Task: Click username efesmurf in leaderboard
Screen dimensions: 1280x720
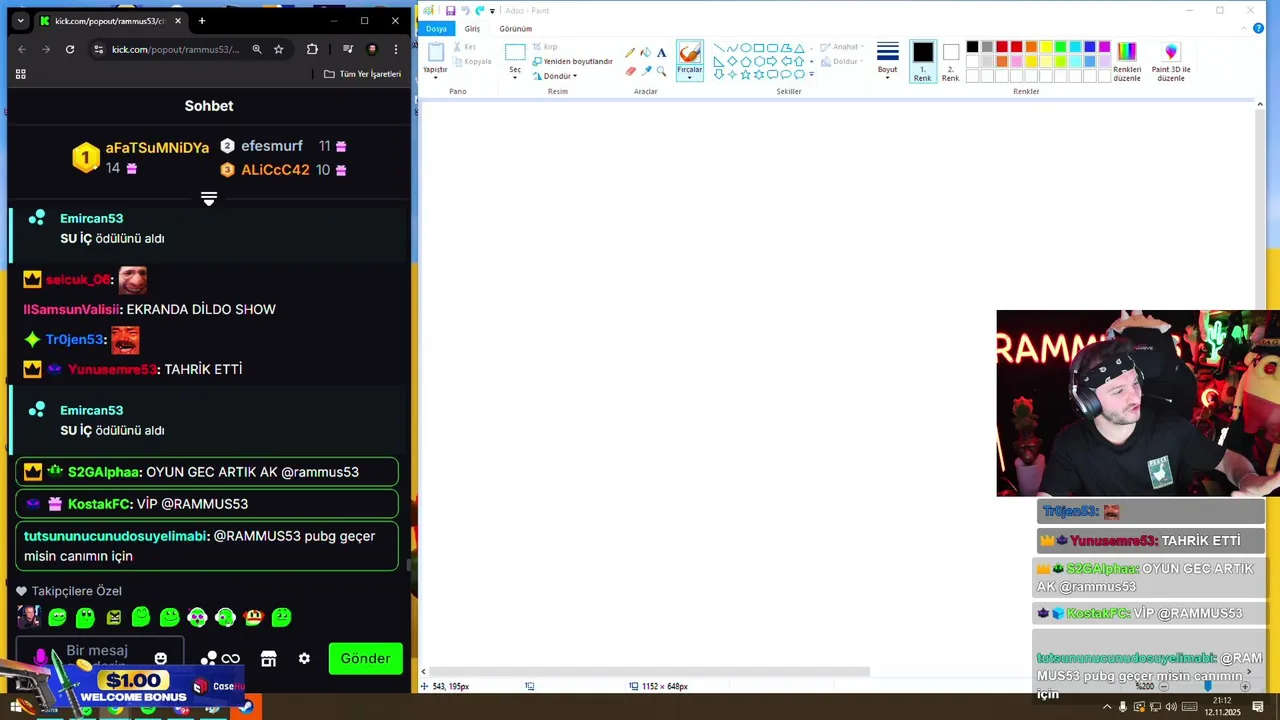Action: [x=272, y=146]
